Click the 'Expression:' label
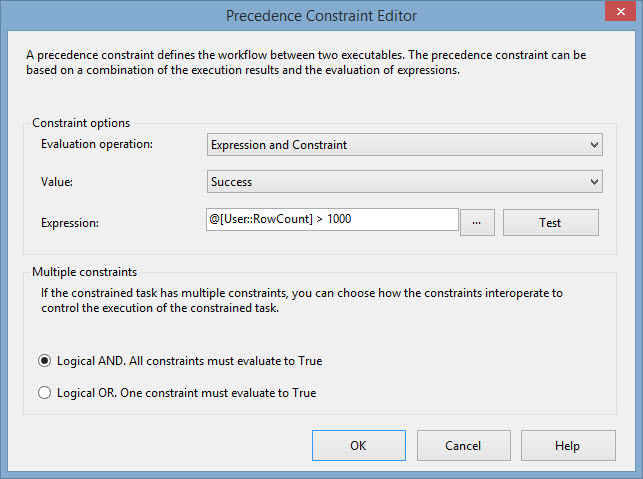Image resolution: width=643 pixels, height=479 pixels. click(x=70, y=223)
